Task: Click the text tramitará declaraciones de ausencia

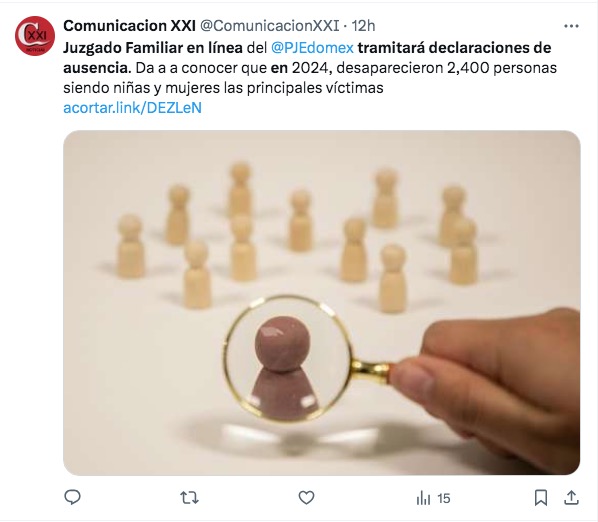Action: (x=307, y=58)
